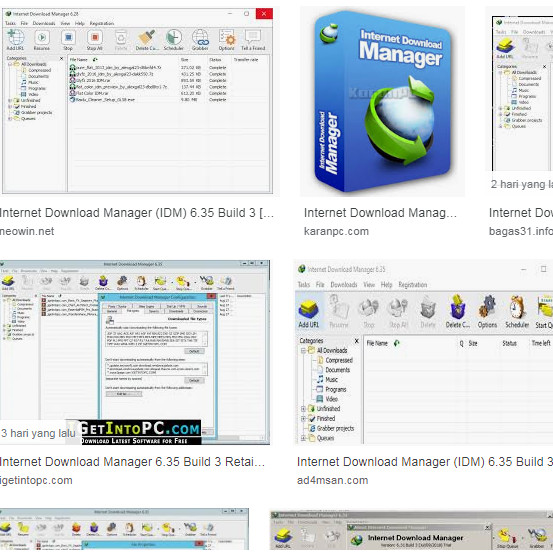Select Compressed in ad4msan screenshot tree

point(339,360)
